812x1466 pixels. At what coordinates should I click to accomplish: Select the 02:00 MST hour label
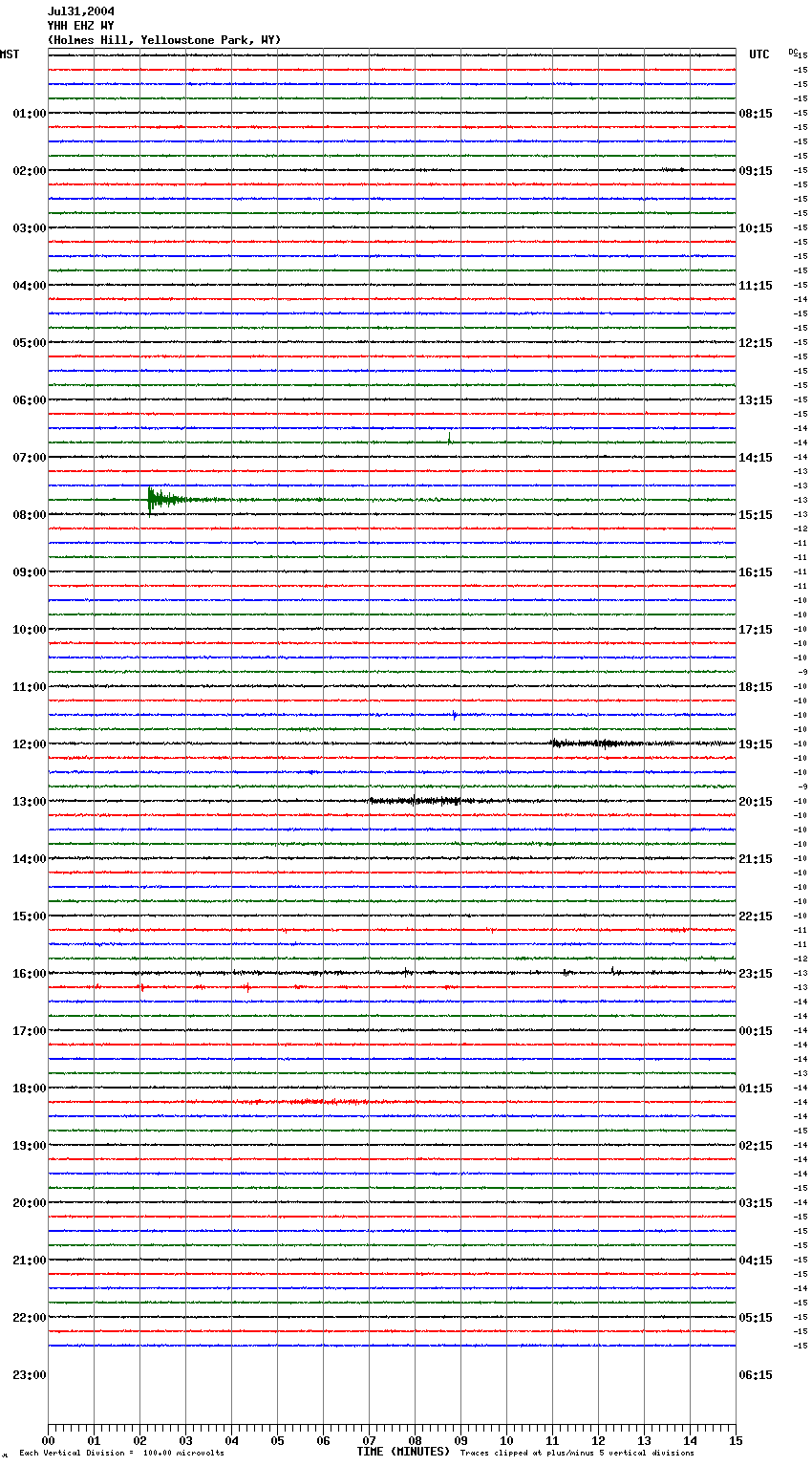(30, 171)
